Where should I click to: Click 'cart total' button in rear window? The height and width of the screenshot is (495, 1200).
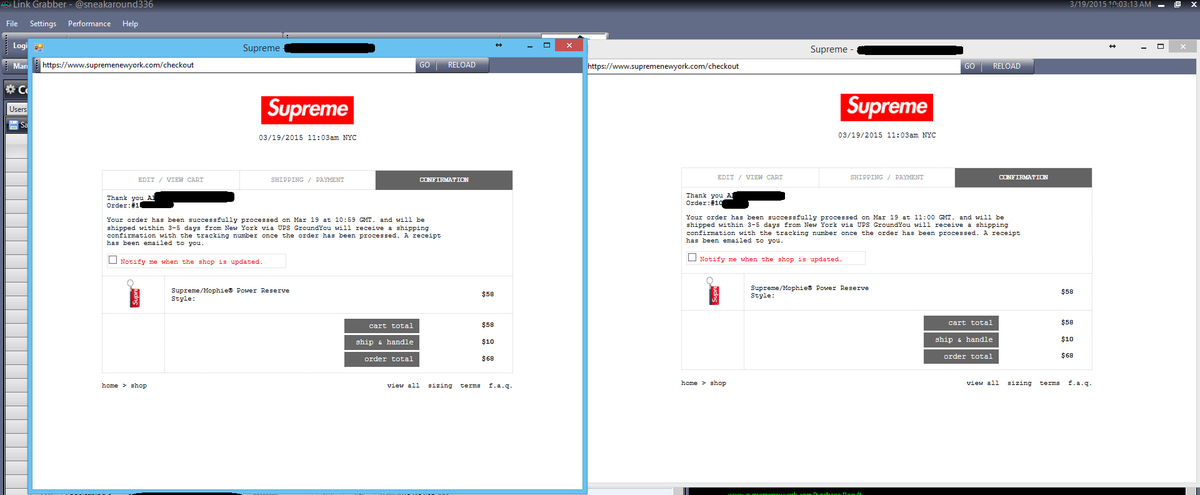pos(960,322)
